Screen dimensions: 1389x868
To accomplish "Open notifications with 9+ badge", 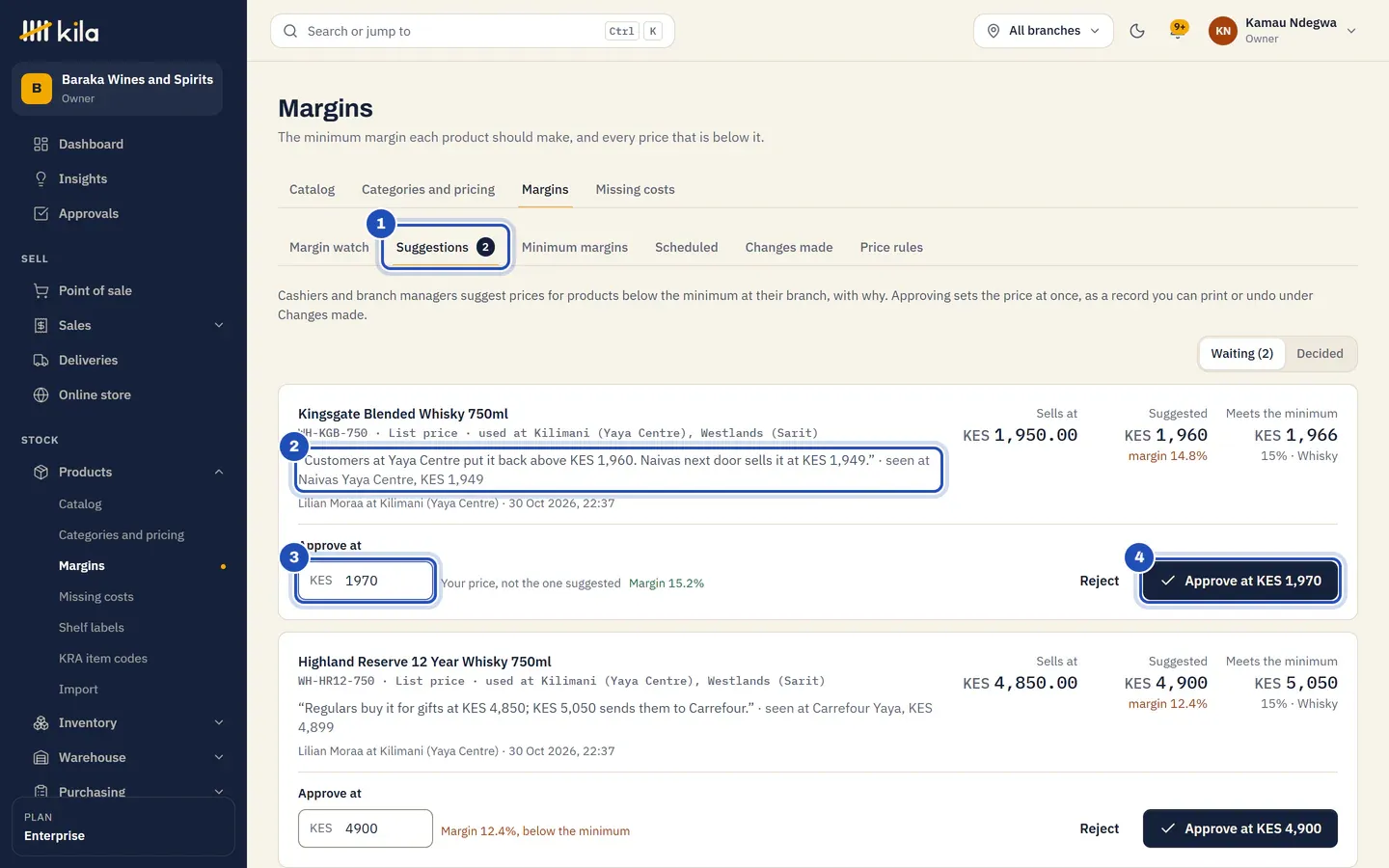I will [x=1178, y=30].
